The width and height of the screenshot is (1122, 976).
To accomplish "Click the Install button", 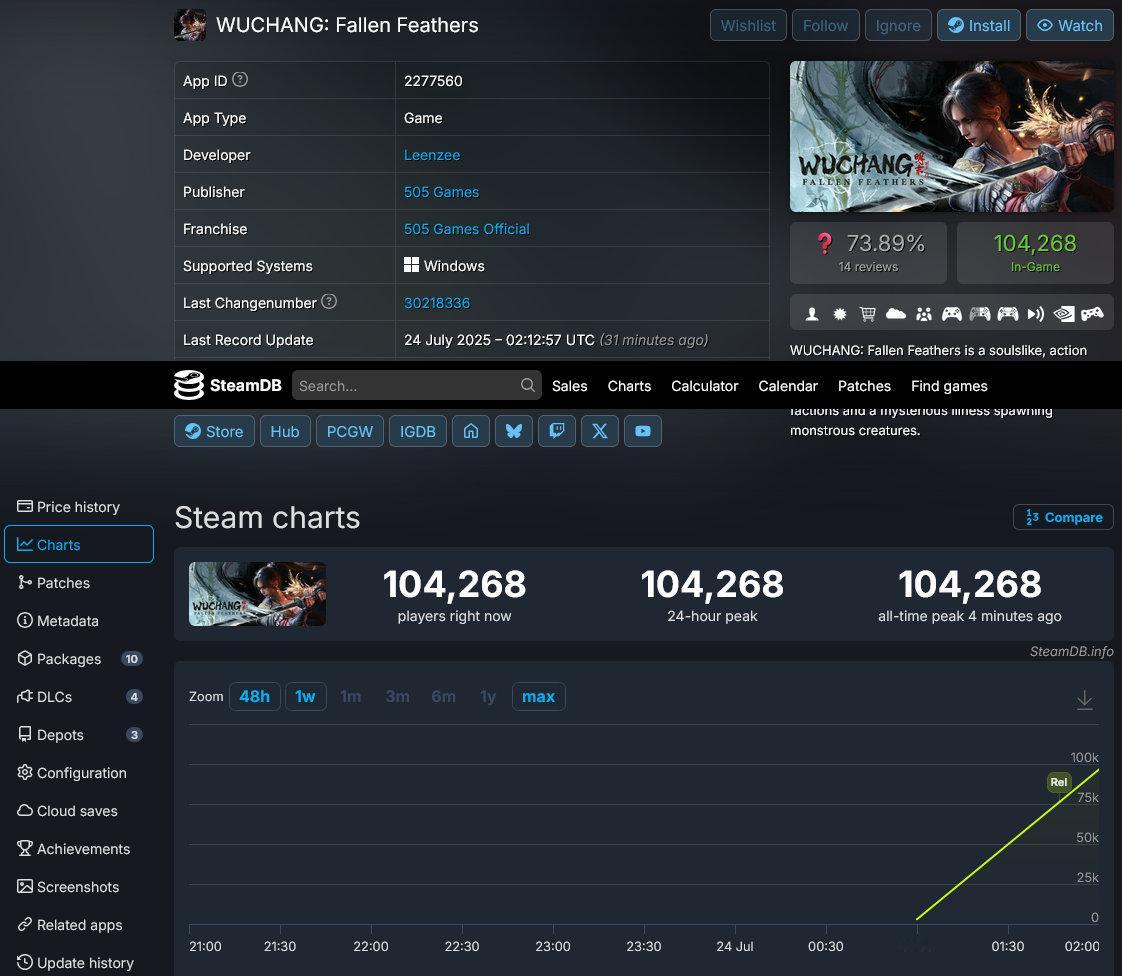I will click(979, 25).
